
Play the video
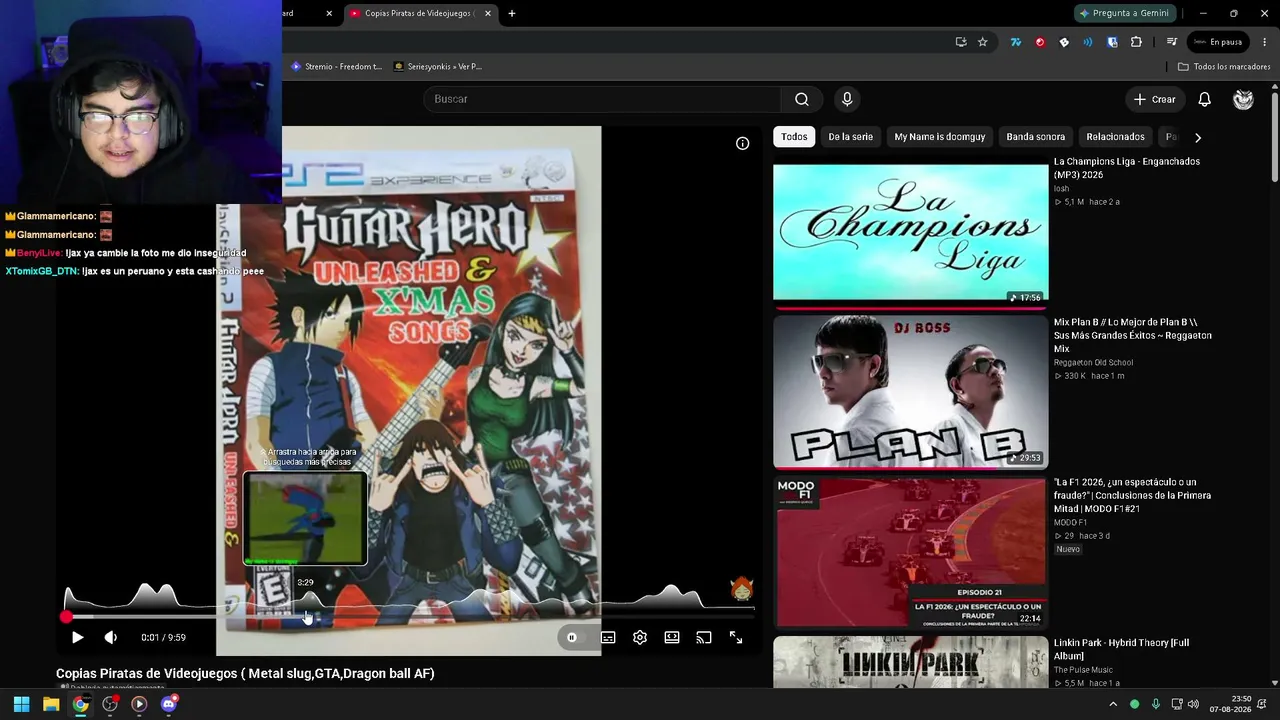pyautogui.click(x=77, y=637)
